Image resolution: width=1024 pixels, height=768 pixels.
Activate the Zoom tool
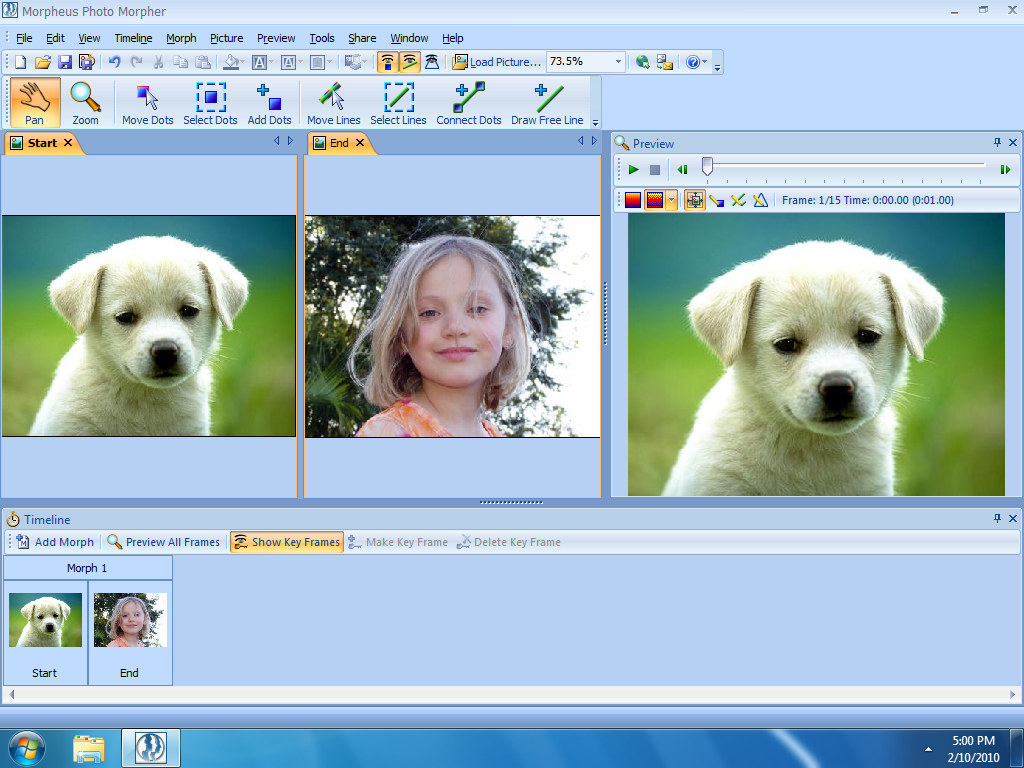85,104
